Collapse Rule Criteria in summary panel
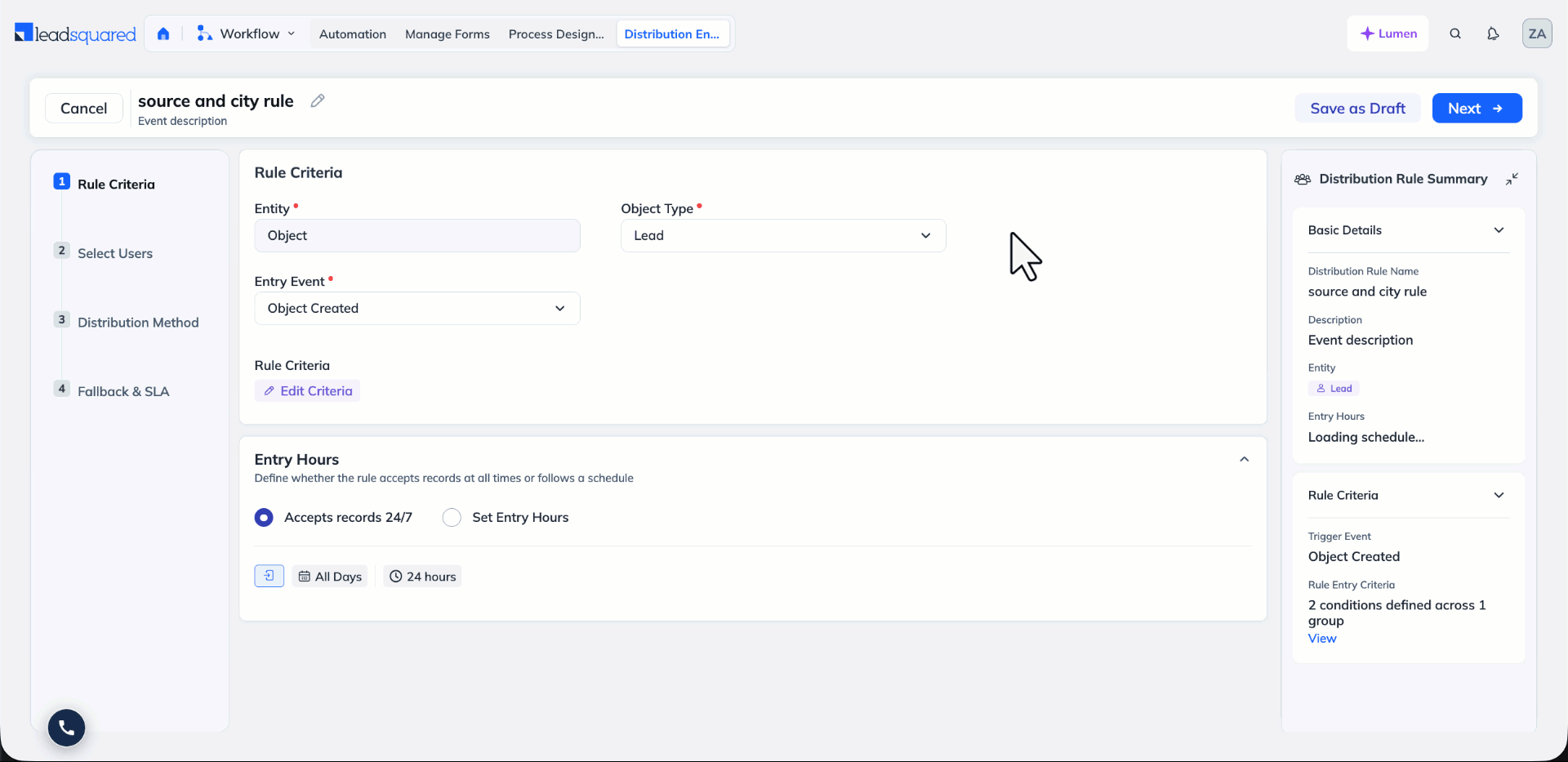Viewport: 1568px width, 762px height. tap(1499, 495)
